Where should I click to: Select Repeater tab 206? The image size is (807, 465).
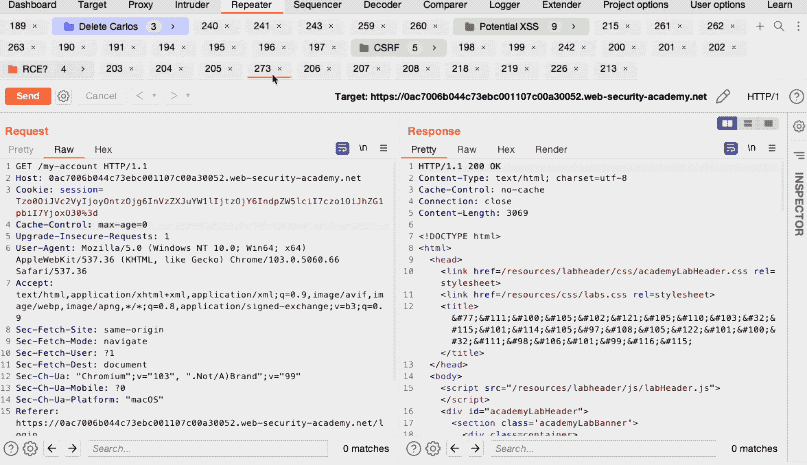pyautogui.click(x=312, y=68)
